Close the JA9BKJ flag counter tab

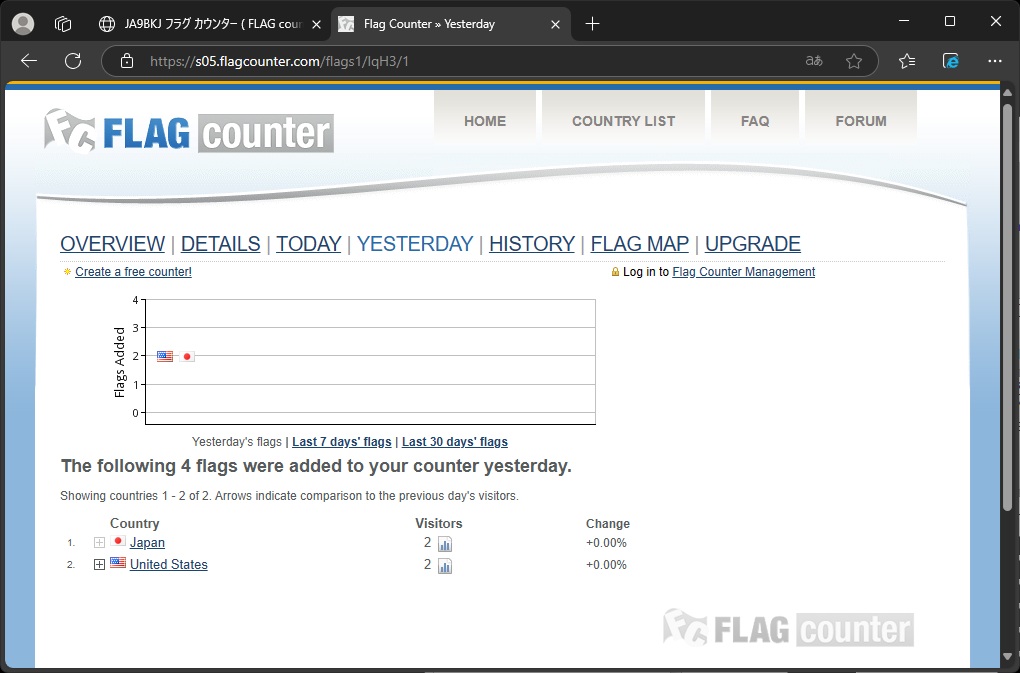(x=316, y=25)
